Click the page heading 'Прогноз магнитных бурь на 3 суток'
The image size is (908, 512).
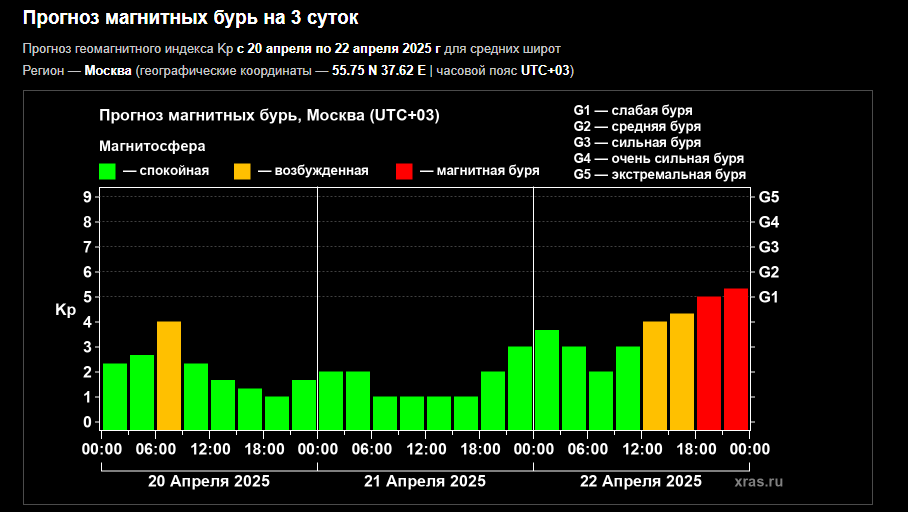pyautogui.click(x=191, y=18)
